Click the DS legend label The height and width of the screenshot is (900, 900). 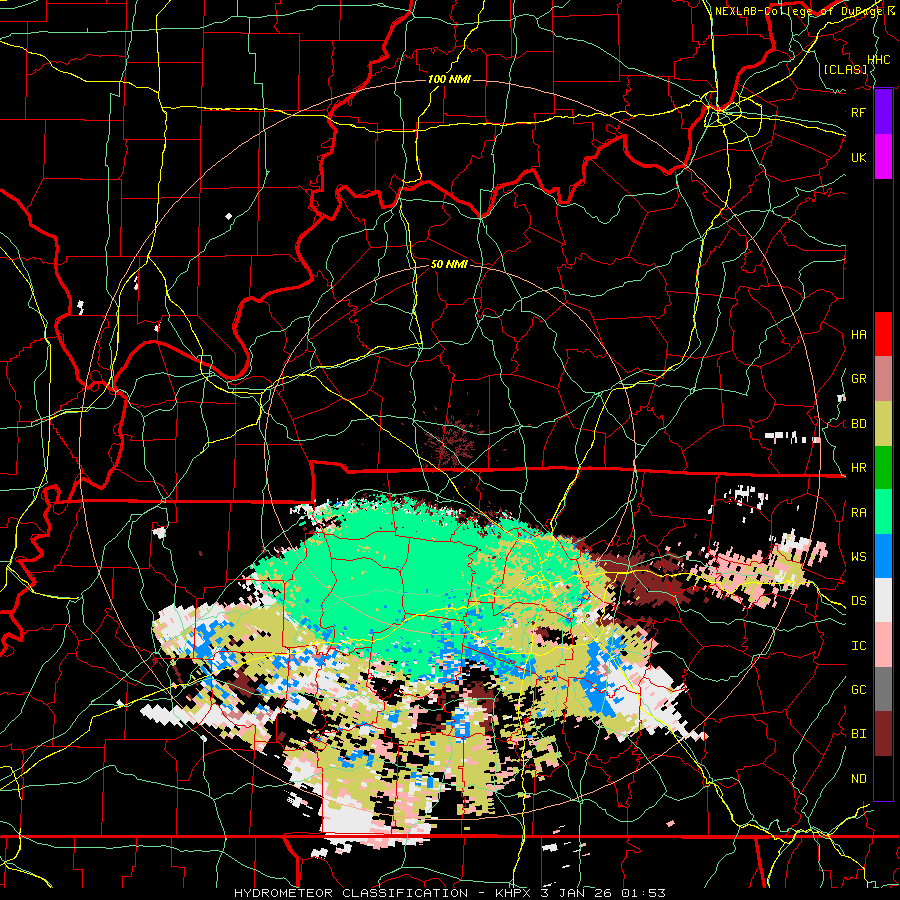859,601
